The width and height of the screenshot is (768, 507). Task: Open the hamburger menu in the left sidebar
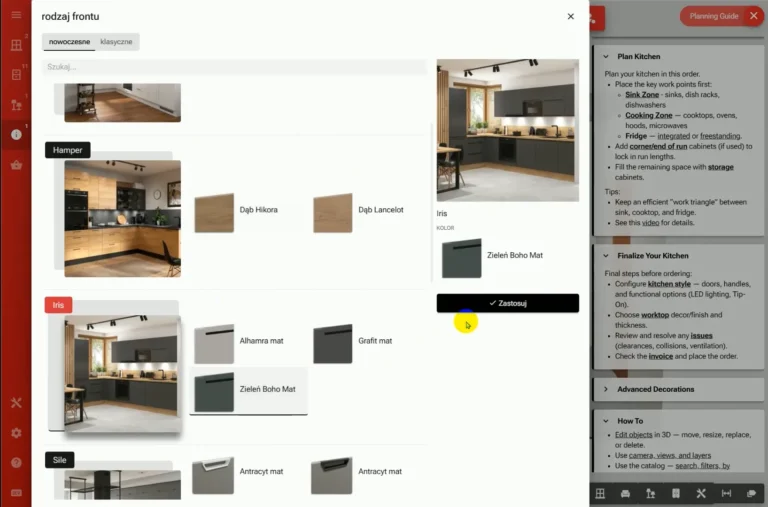click(15, 16)
